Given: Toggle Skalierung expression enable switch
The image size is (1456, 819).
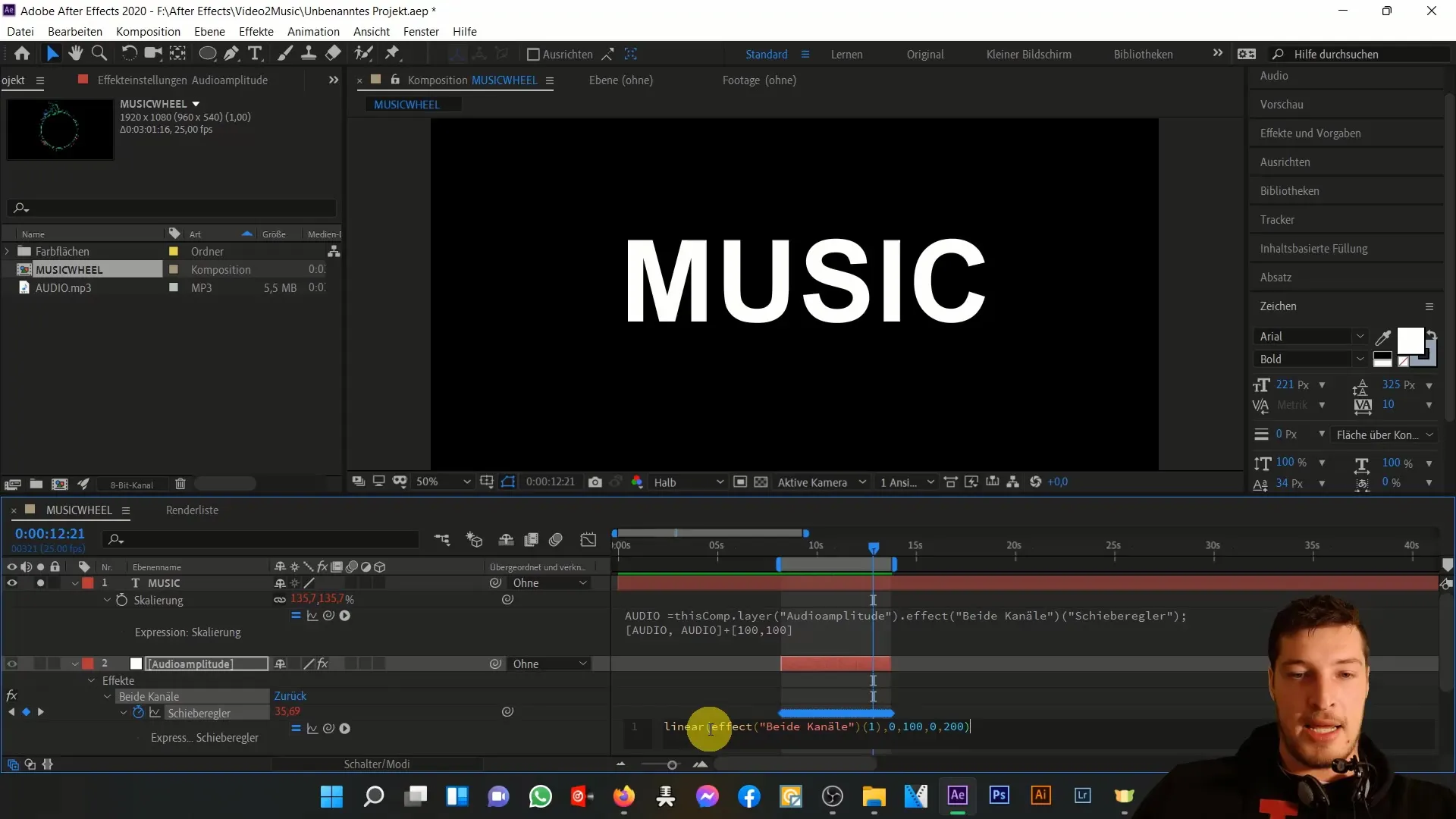Looking at the screenshot, I should point(296,616).
